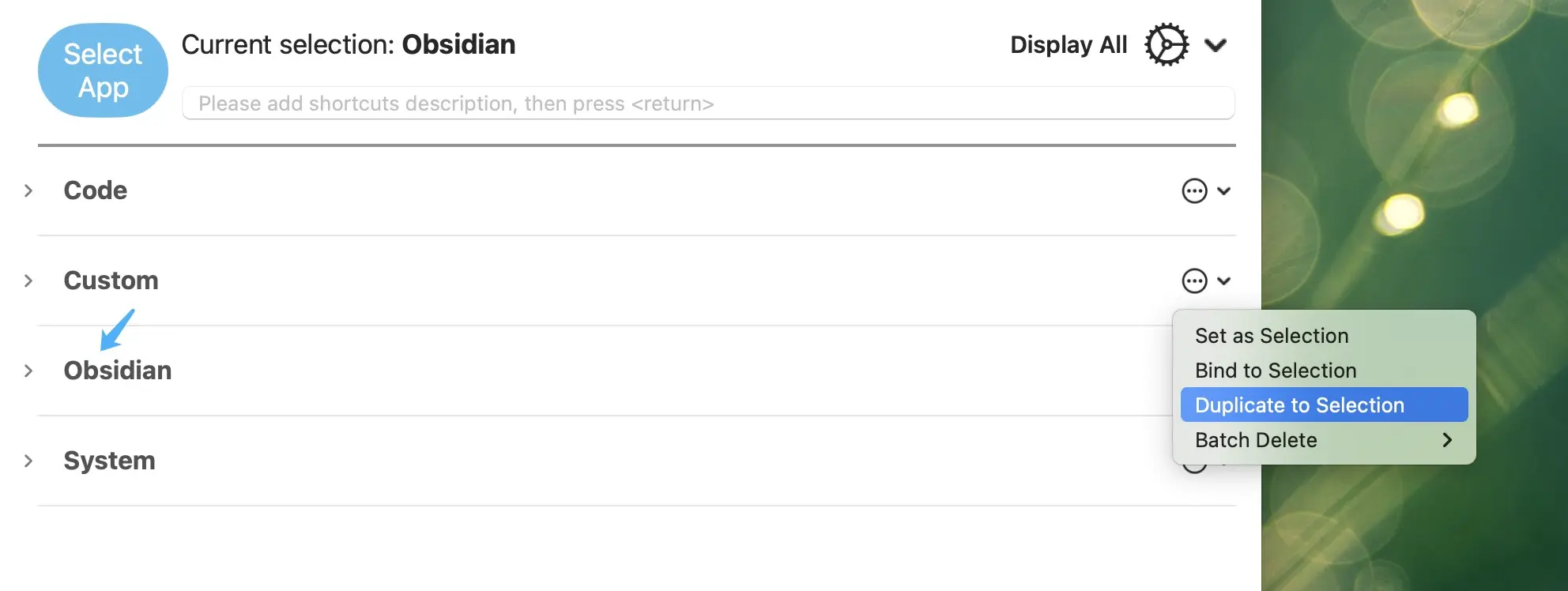This screenshot has width=1568, height=591.
Task: Open the dropdown chevron beside the gear
Action: (1216, 46)
